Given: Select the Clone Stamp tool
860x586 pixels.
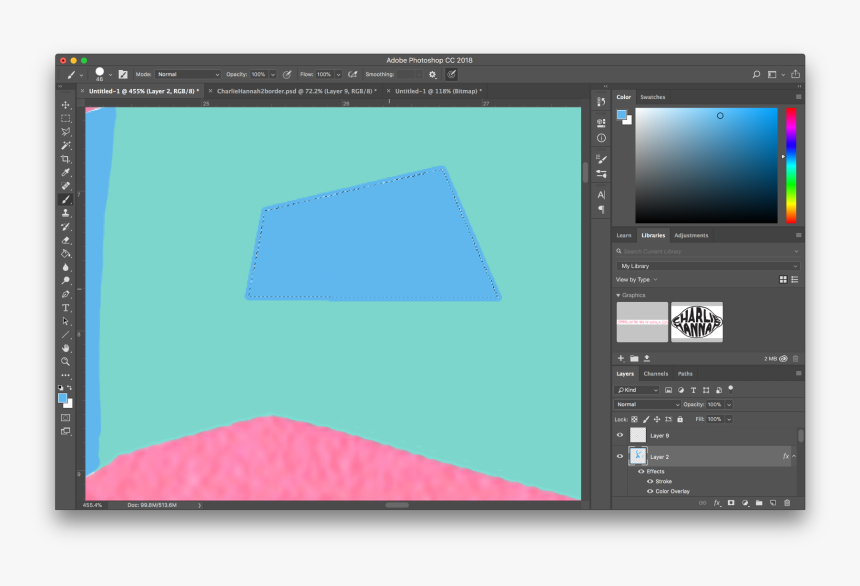Looking at the screenshot, I should (x=66, y=215).
